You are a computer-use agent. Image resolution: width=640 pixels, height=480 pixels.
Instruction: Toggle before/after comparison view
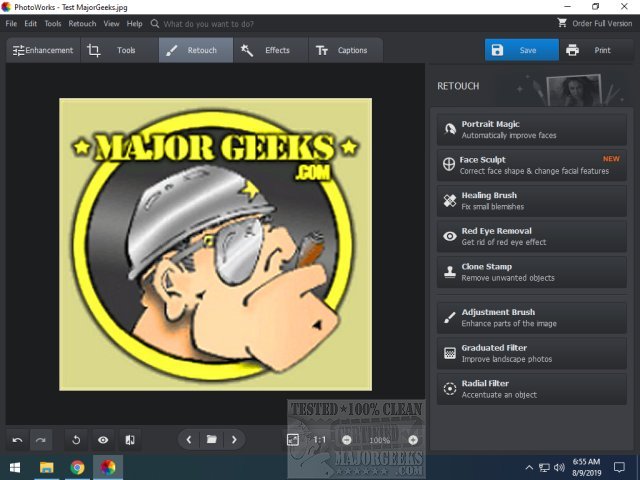[130, 439]
